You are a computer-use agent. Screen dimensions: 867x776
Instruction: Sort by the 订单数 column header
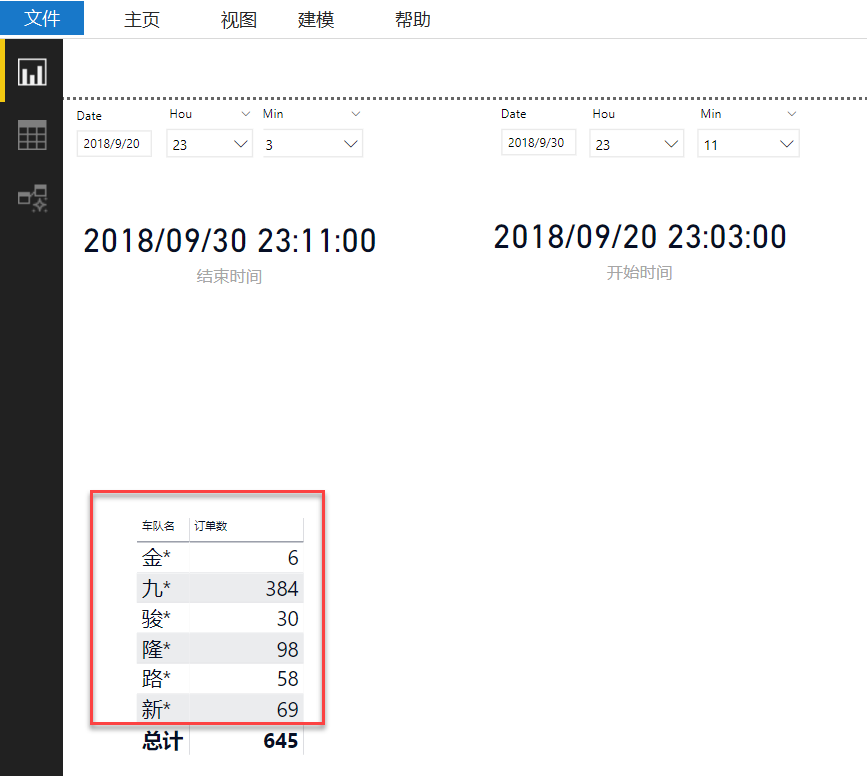point(211,526)
